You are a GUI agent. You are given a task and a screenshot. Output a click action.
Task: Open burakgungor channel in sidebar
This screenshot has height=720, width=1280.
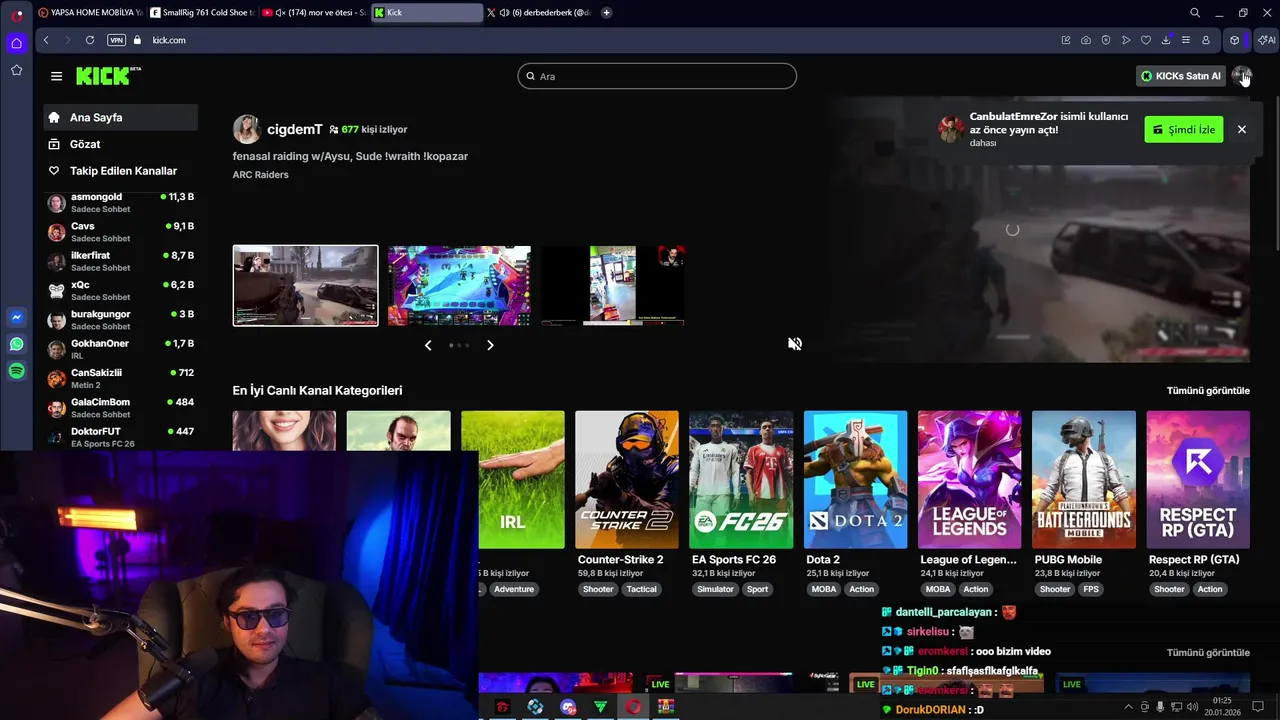pos(120,320)
